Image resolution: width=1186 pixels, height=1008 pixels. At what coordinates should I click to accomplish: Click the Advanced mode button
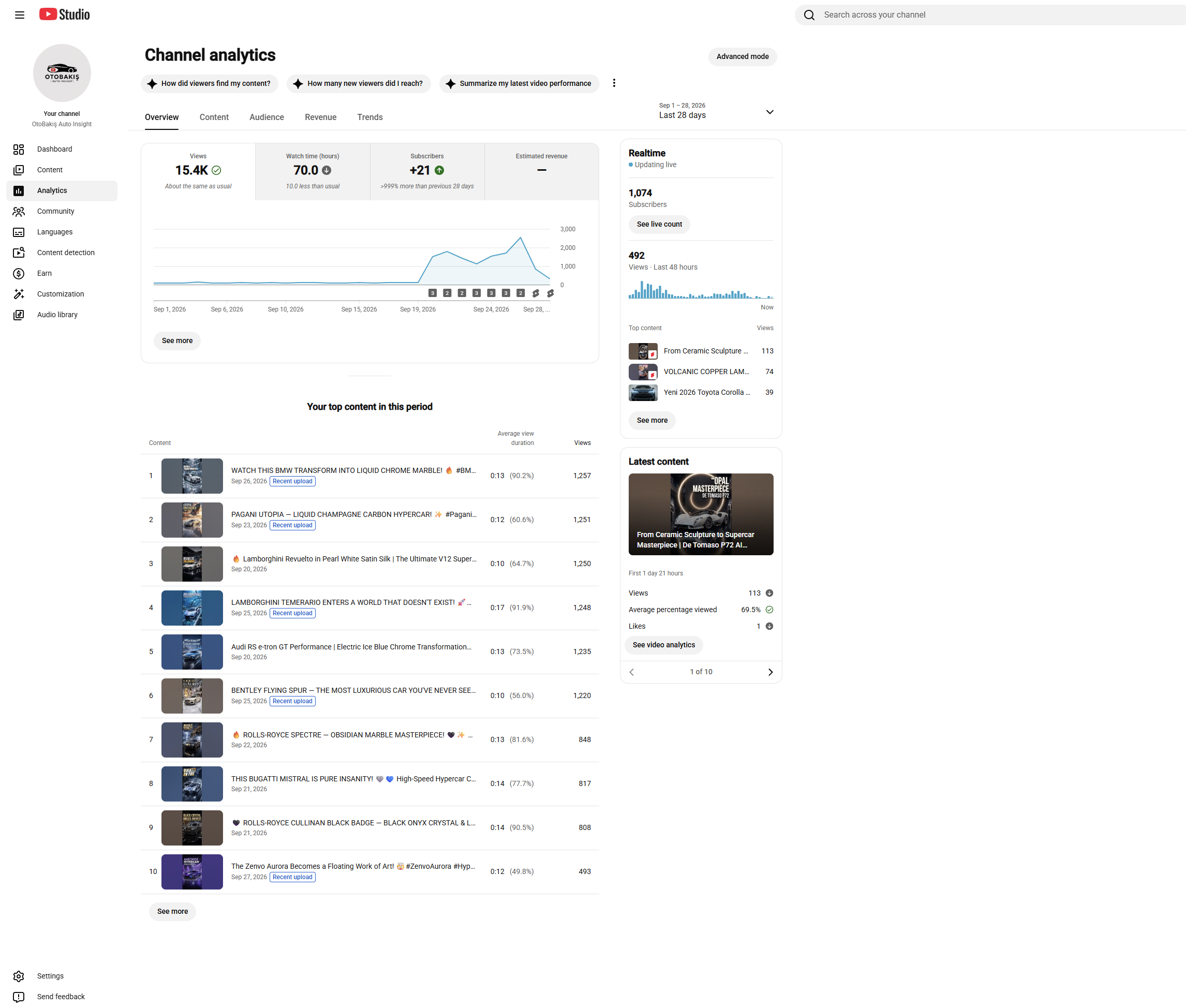pyautogui.click(x=743, y=56)
